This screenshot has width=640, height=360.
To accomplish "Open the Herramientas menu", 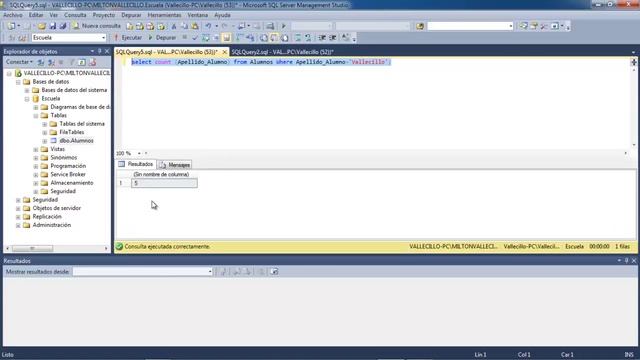I will (164, 15).
